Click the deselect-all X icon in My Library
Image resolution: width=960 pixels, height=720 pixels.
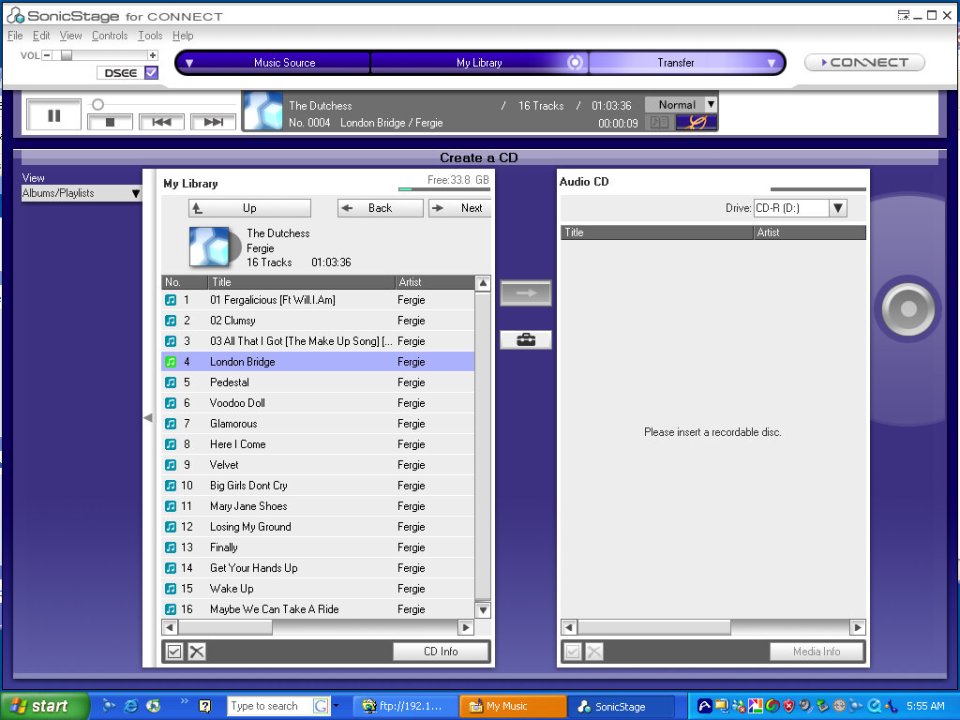tap(197, 652)
